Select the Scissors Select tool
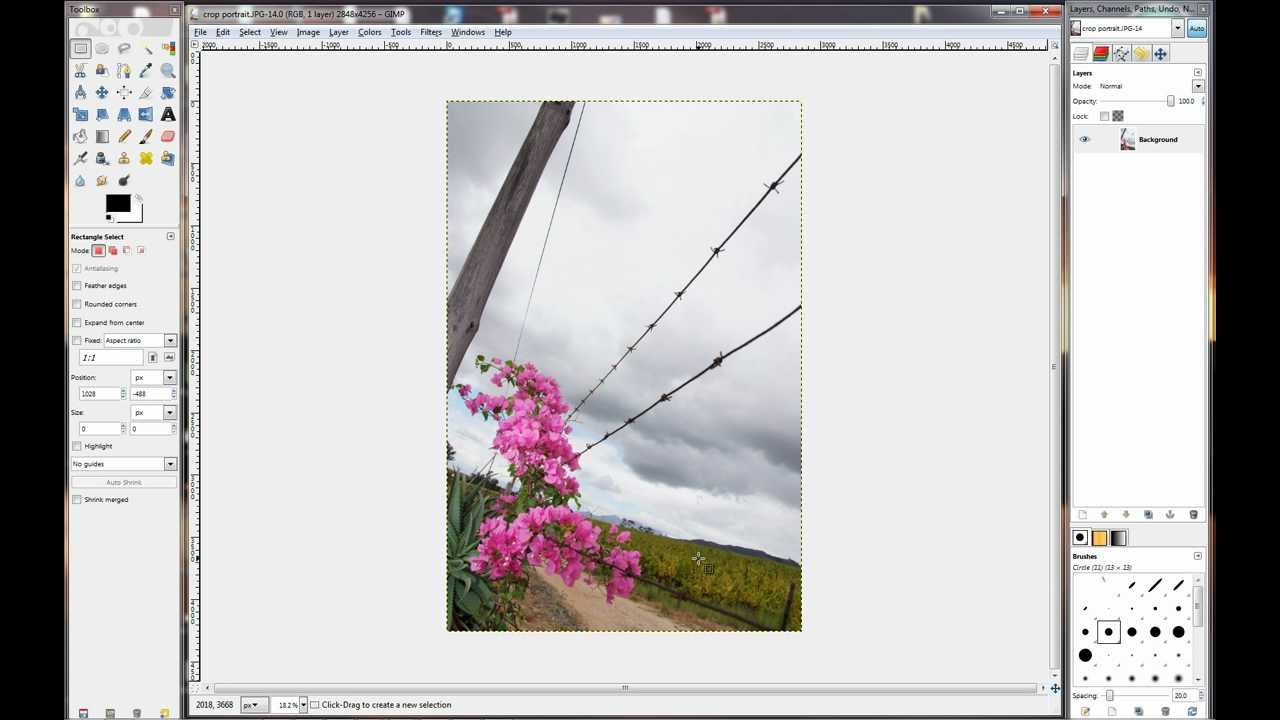This screenshot has height=720, width=1280. click(80, 70)
